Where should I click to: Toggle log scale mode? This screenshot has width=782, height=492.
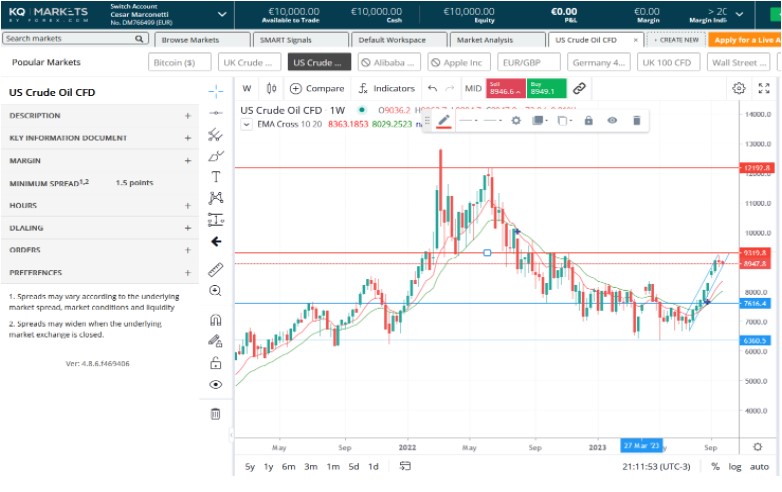(735, 467)
